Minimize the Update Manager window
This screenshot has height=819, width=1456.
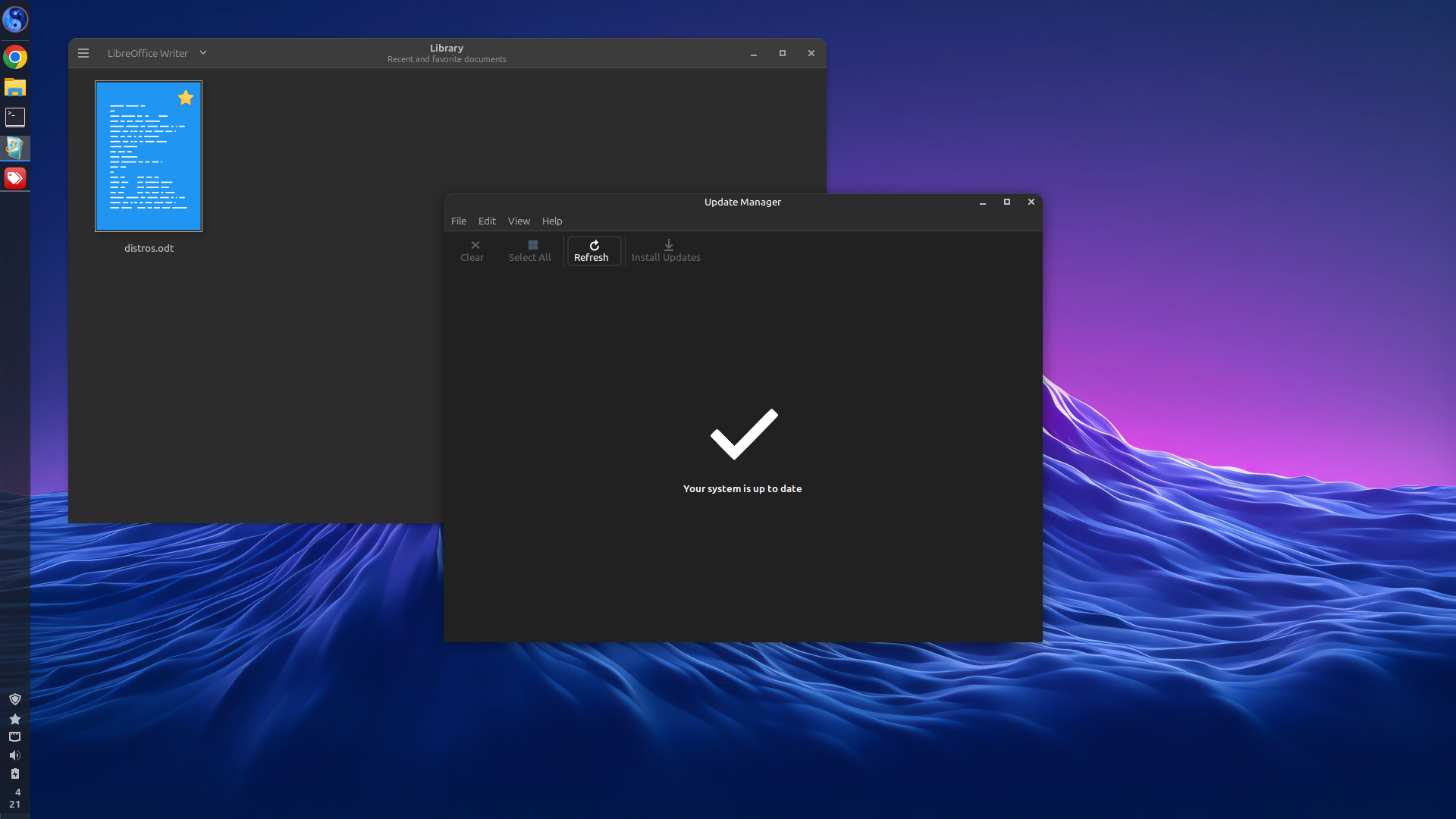coord(983,202)
